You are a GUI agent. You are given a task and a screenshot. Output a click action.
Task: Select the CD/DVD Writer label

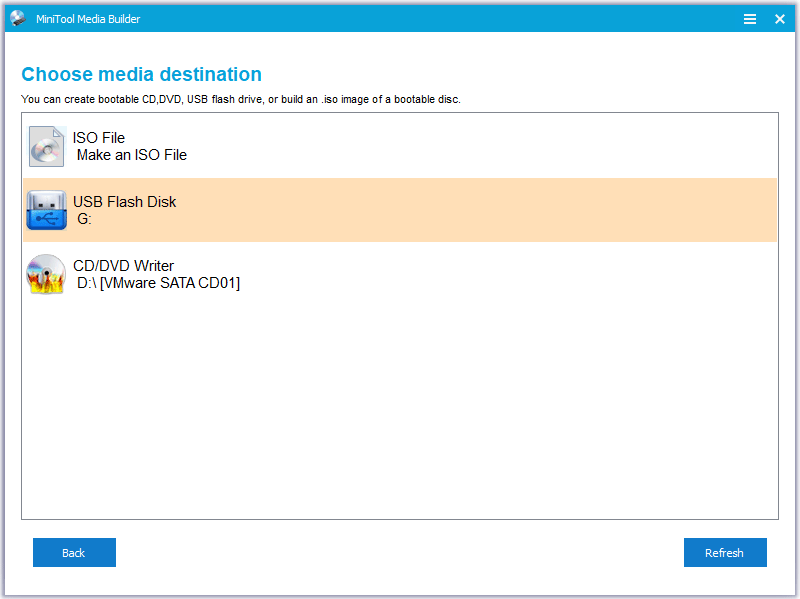pos(123,266)
